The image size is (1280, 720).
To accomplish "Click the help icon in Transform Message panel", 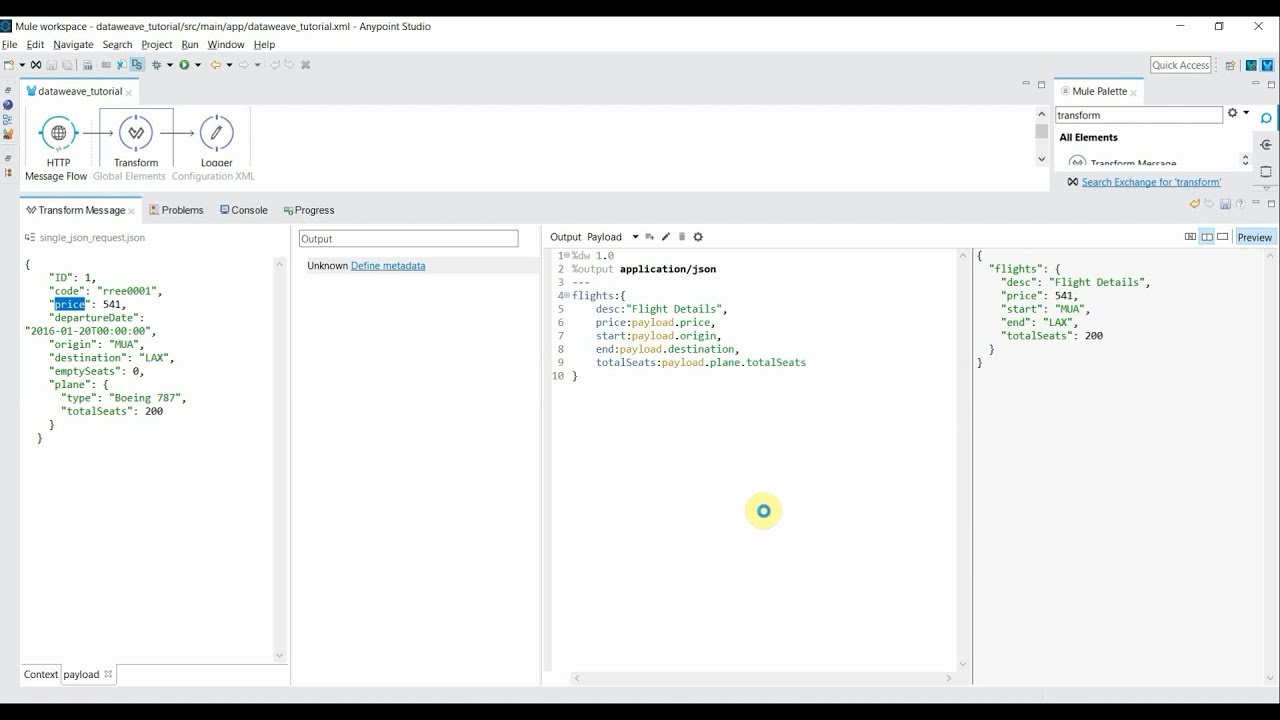I will (1240, 204).
